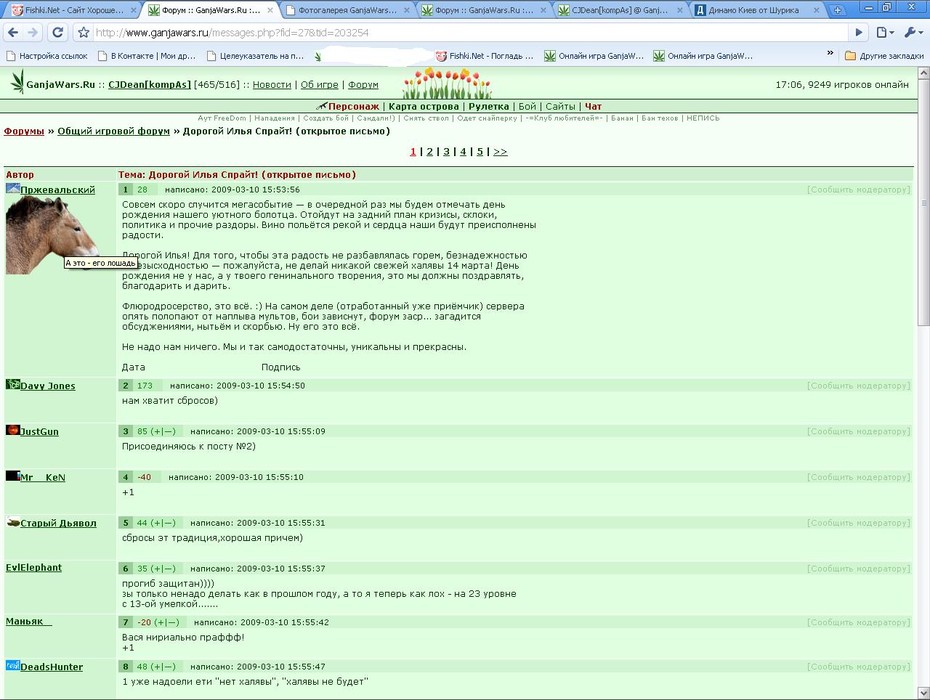Close the Фотогалерея GanjaWars tab
Image resolution: width=930 pixels, height=700 pixels.
407,10
